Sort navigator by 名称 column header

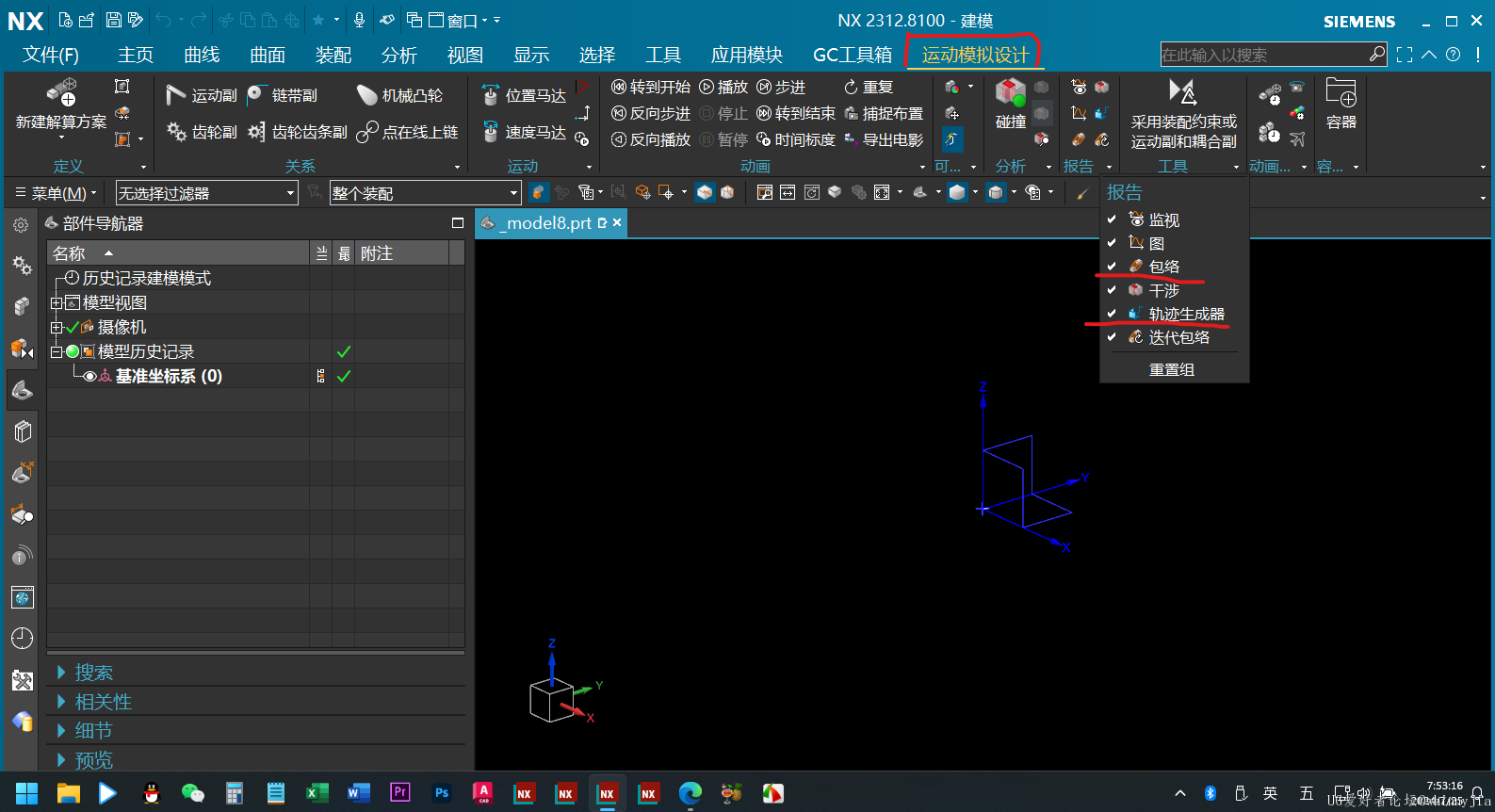[178, 253]
